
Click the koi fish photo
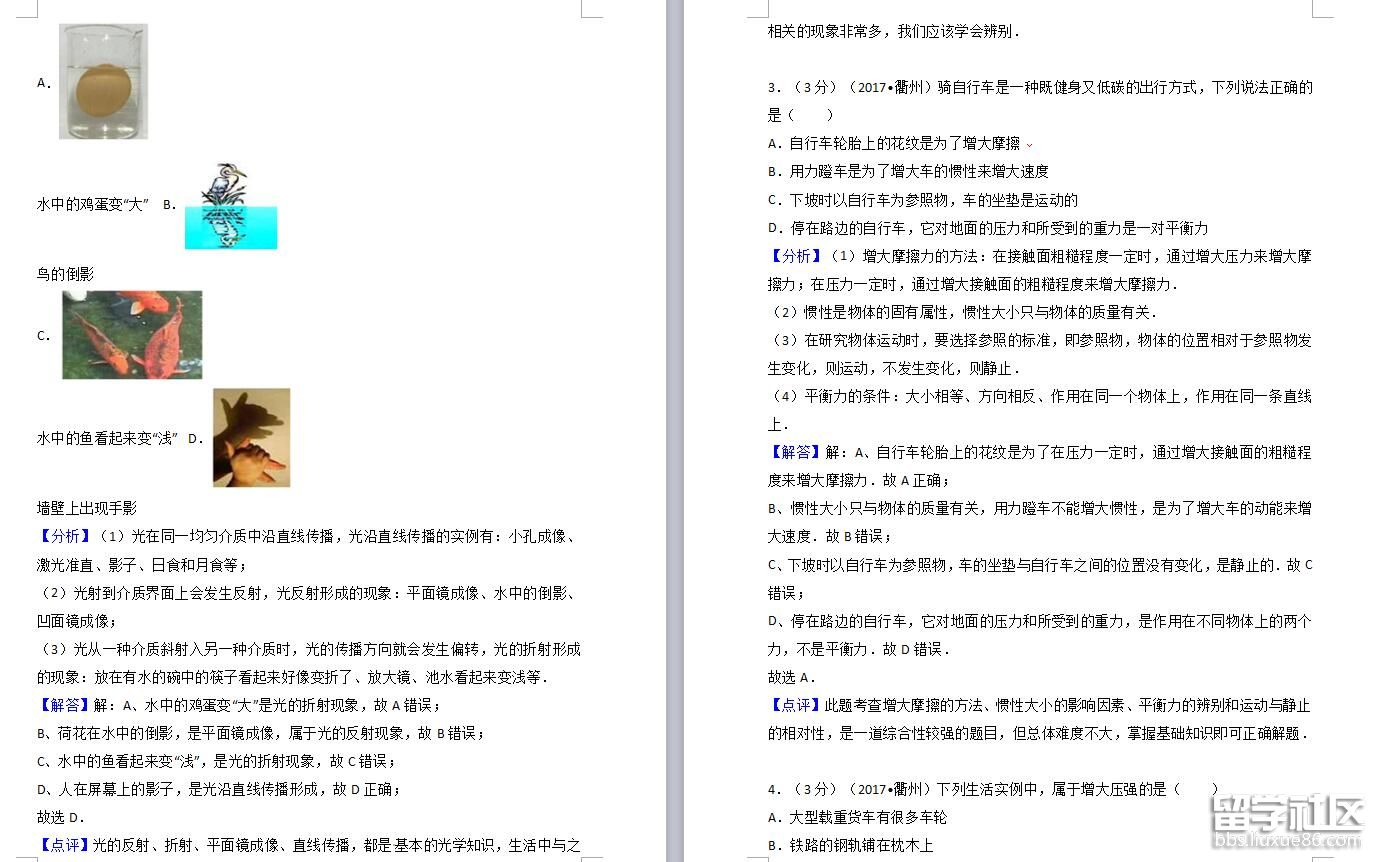[132, 335]
